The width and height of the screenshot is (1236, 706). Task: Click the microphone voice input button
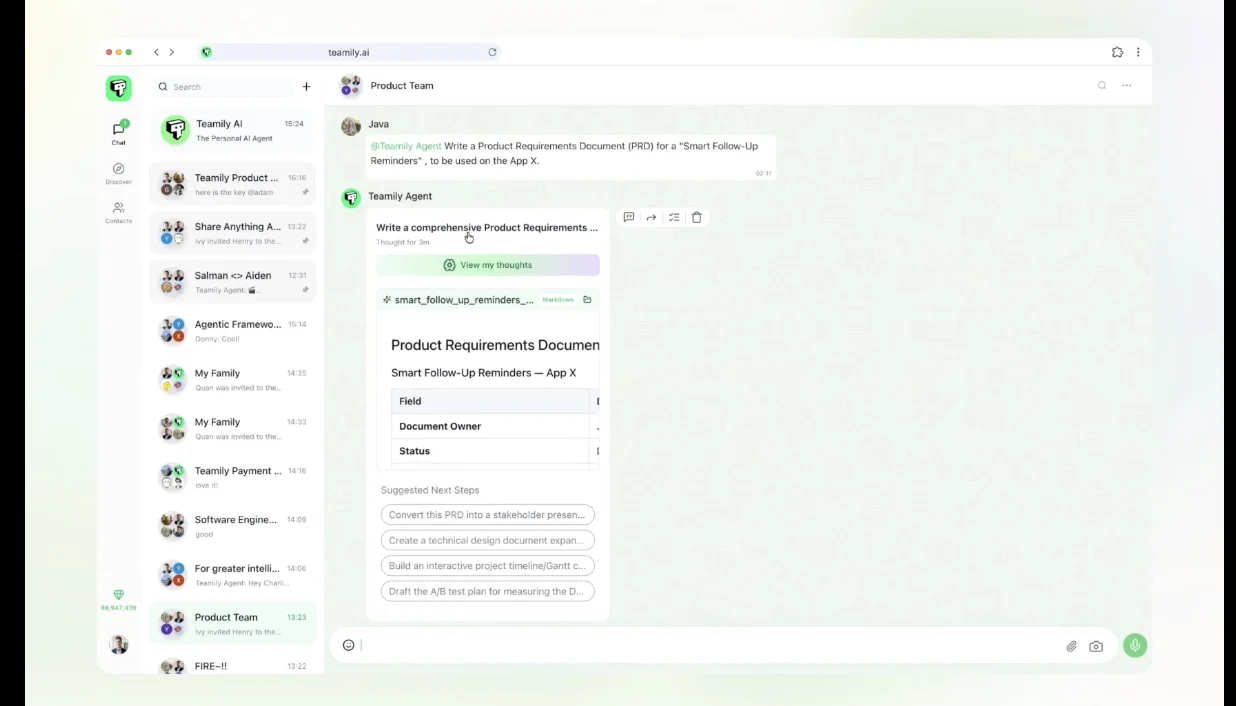coord(1134,646)
